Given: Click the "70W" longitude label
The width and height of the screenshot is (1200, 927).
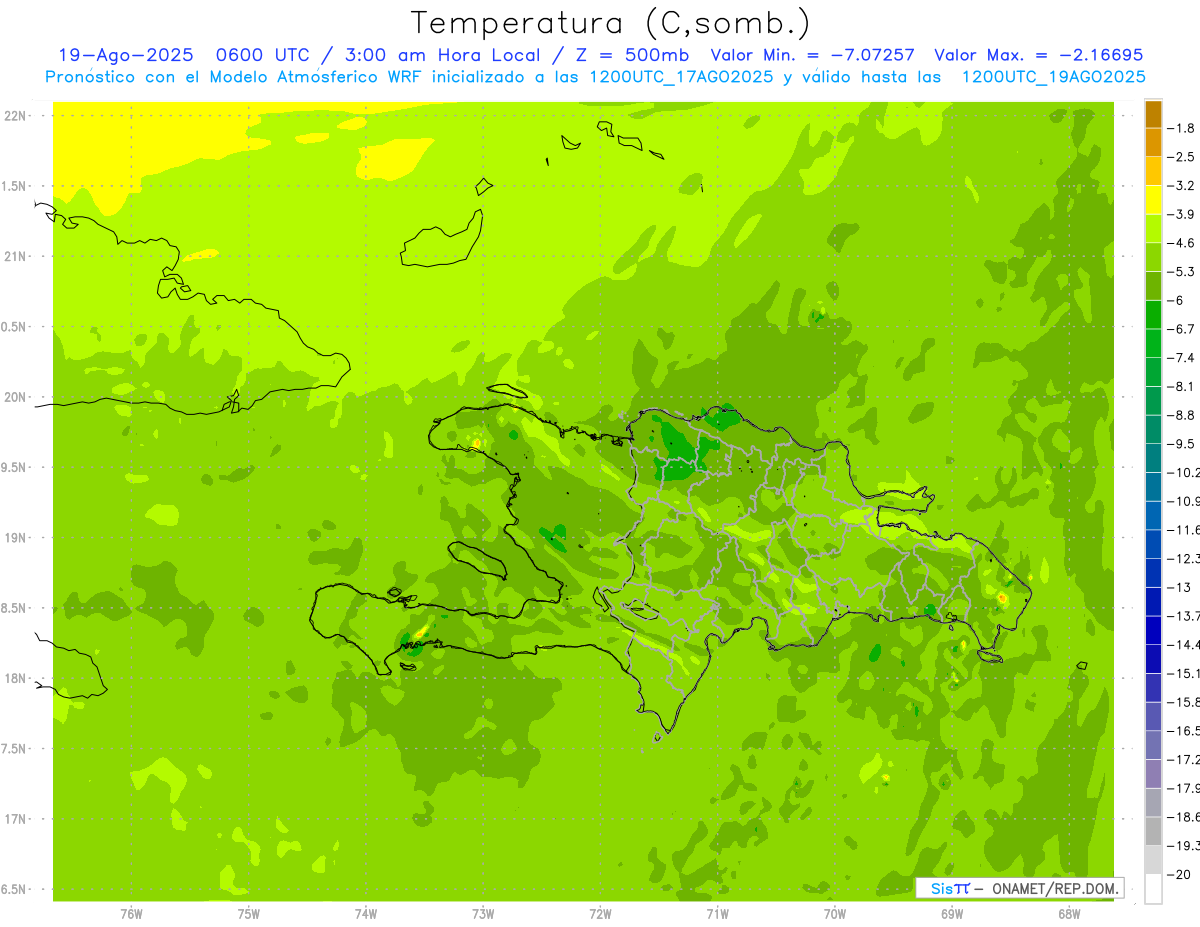Looking at the screenshot, I should [834, 914].
